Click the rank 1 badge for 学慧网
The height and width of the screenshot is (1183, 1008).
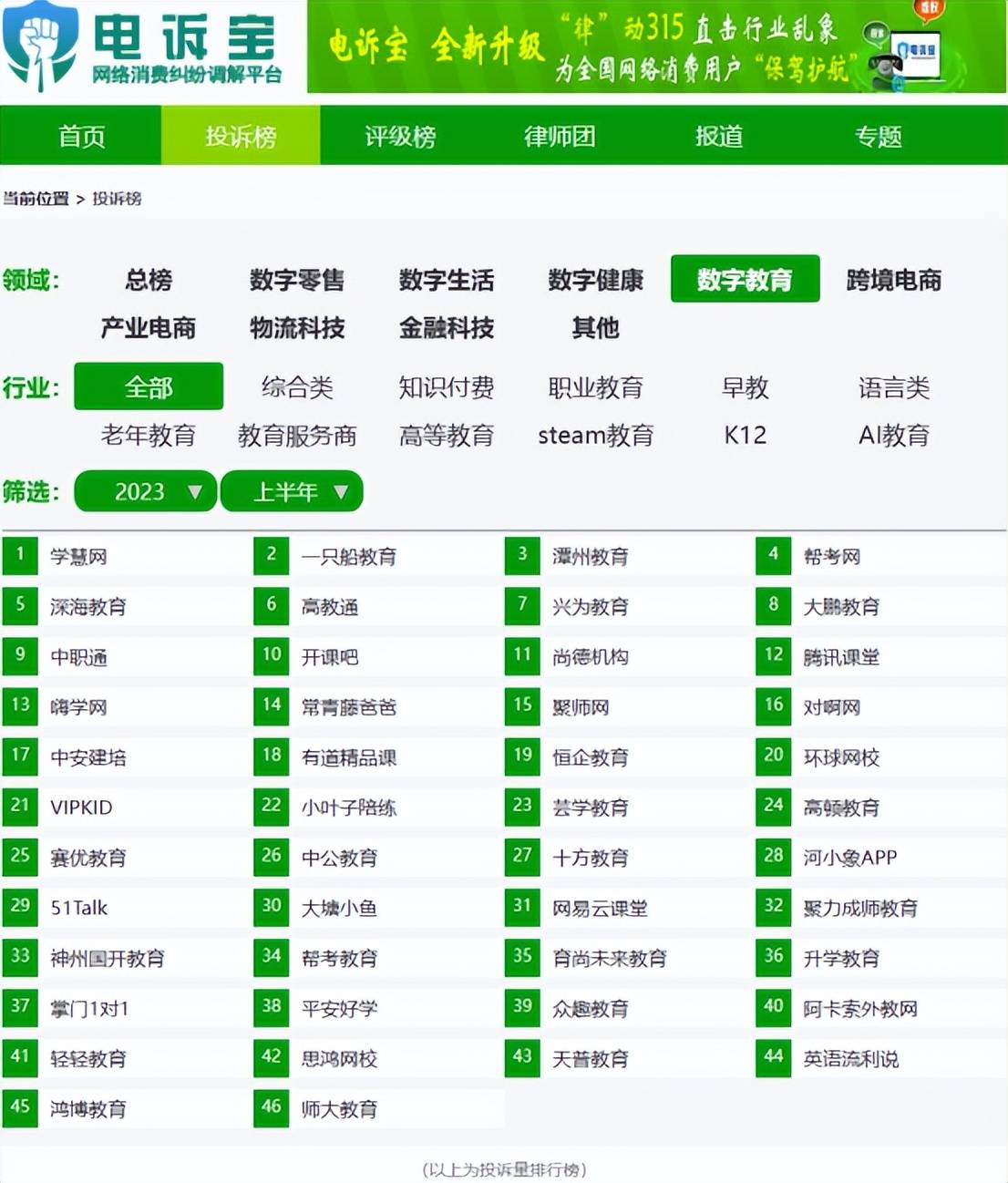point(20,555)
